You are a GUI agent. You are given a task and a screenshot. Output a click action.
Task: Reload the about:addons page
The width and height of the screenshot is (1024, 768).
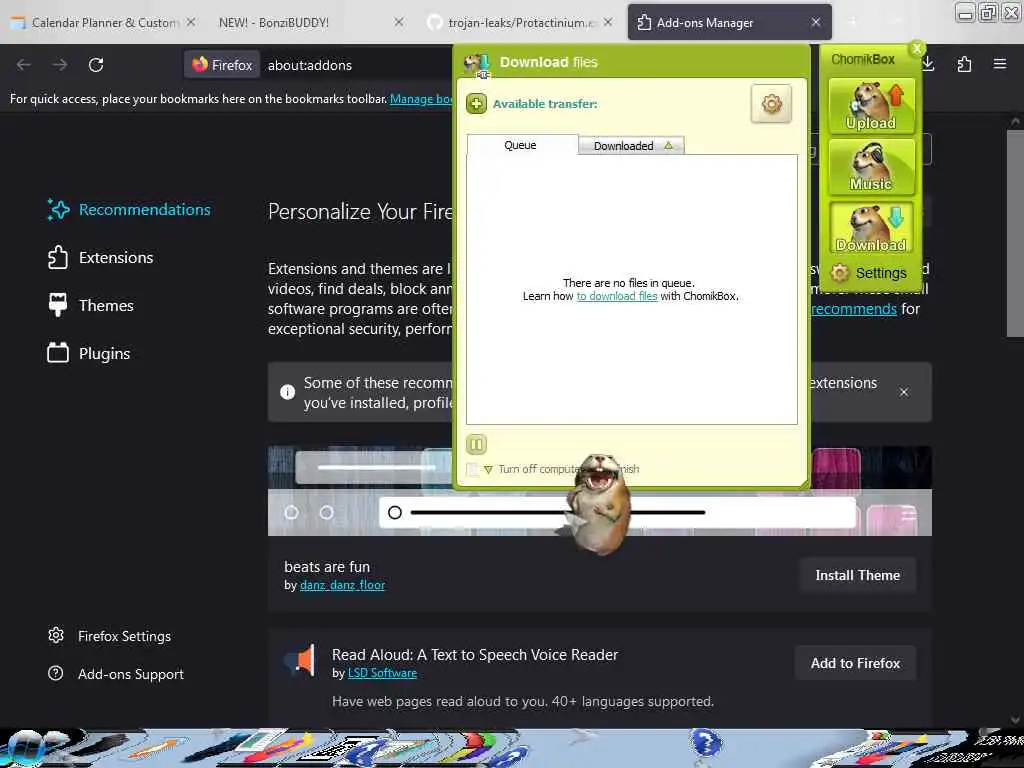(96, 65)
